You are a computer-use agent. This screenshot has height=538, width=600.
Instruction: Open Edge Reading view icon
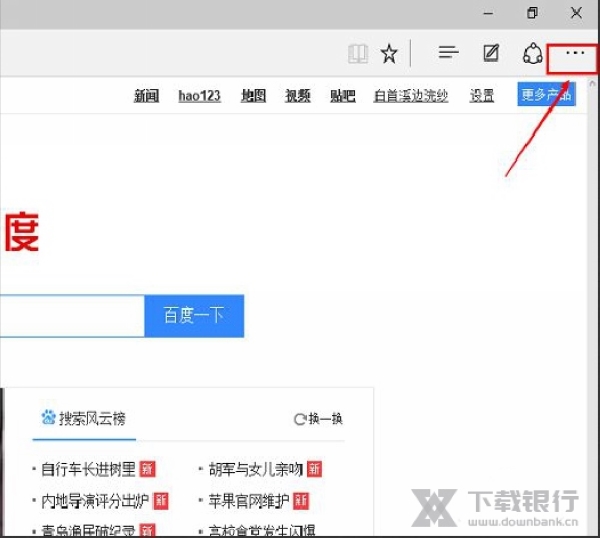(x=358, y=54)
